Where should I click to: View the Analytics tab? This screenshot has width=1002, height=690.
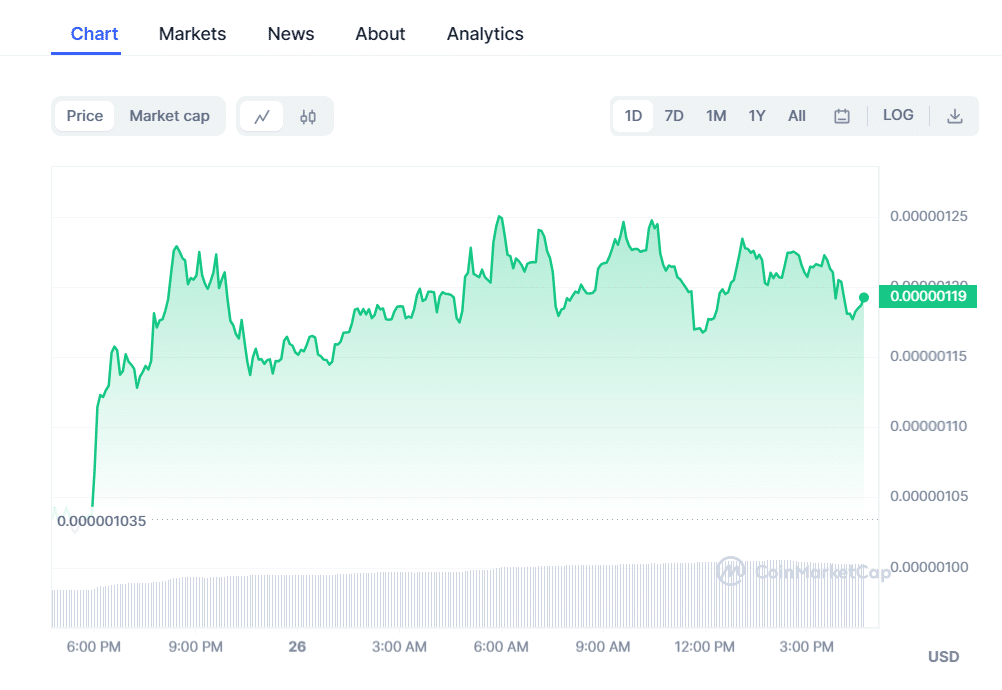[485, 34]
